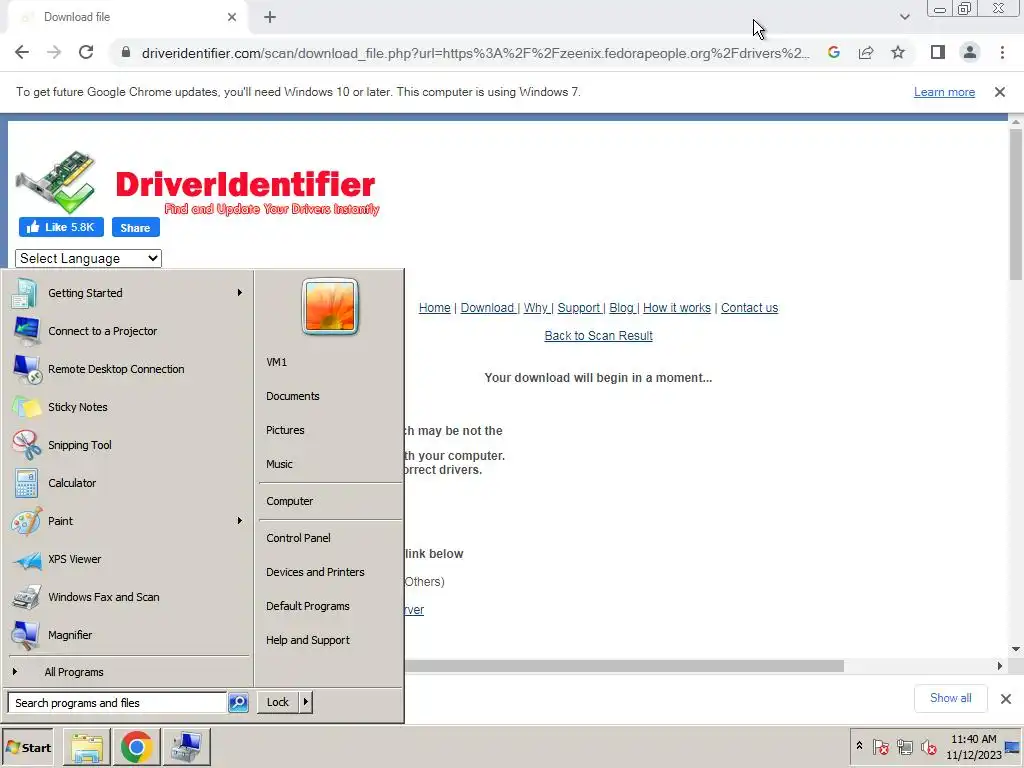This screenshot has width=1024, height=768.
Task: Open Chrome tab search chevron
Action: (904, 17)
